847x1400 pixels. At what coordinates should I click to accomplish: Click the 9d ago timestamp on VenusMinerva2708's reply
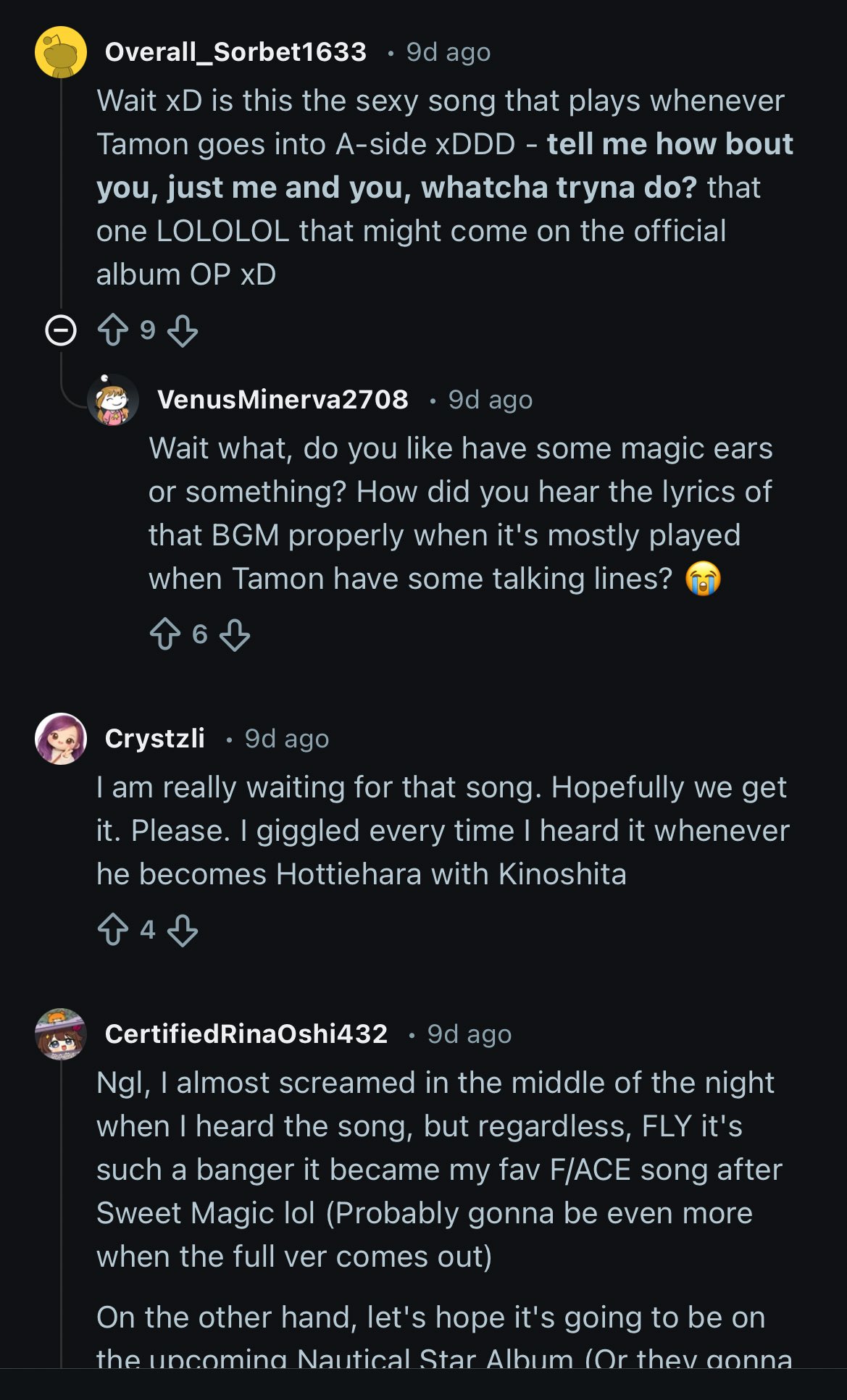coord(491,400)
